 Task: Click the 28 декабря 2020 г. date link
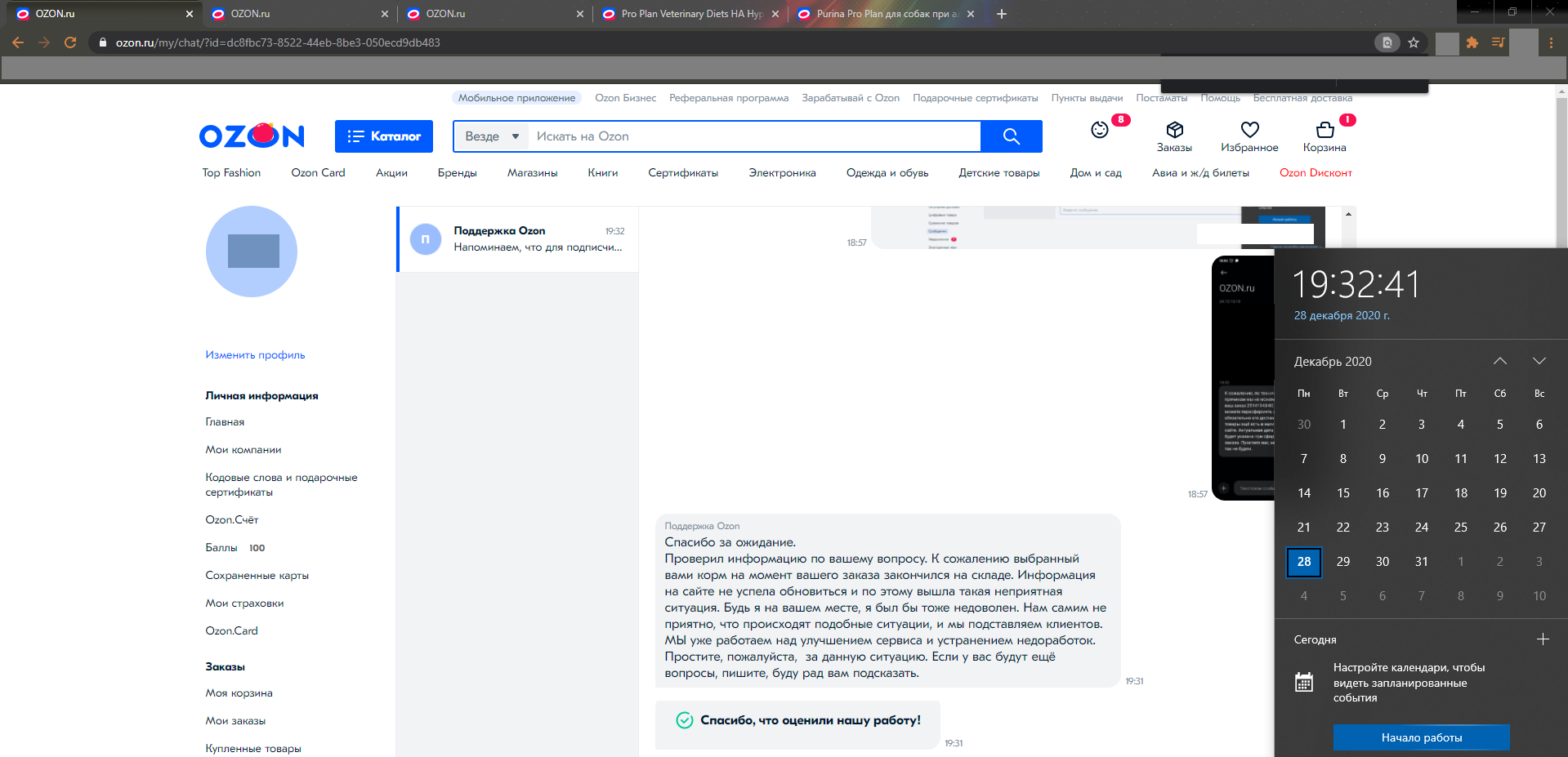click(x=1342, y=315)
